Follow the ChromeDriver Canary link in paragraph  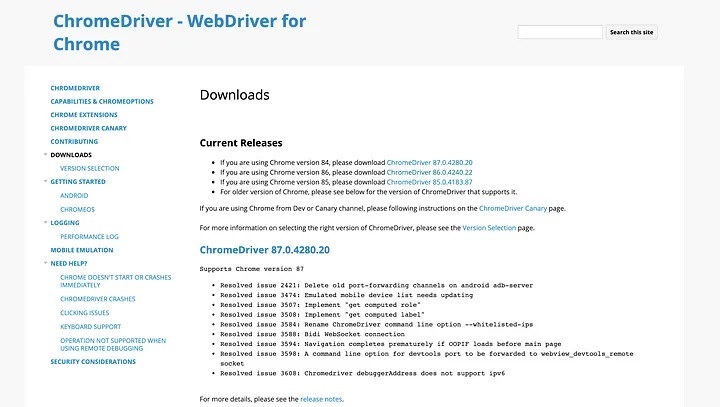(x=513, y=209)
